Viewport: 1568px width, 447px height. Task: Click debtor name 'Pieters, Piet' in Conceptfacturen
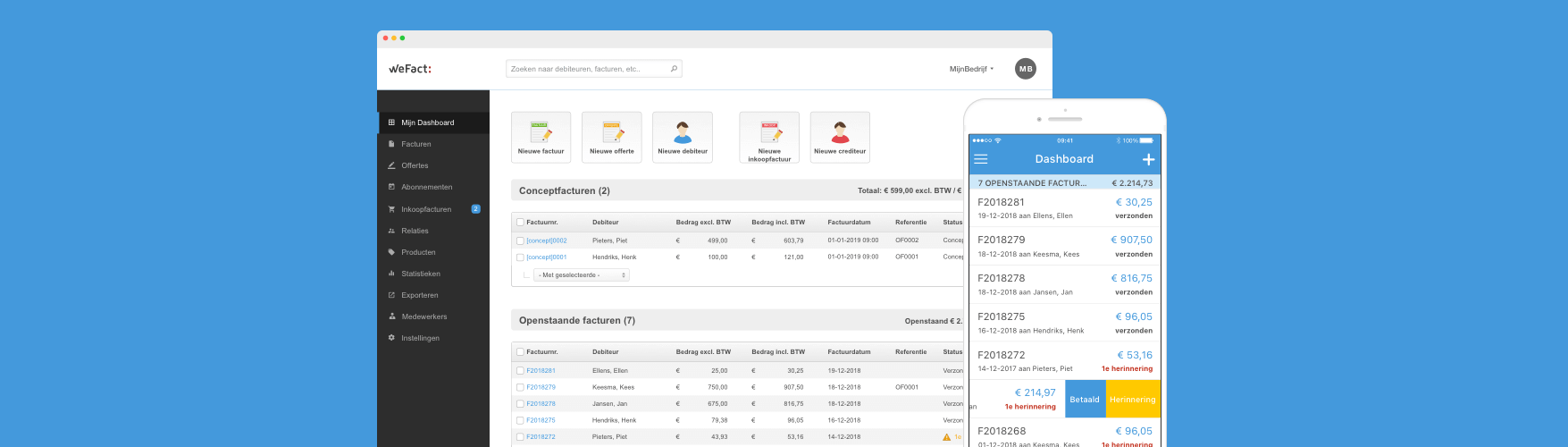point(609,240)
